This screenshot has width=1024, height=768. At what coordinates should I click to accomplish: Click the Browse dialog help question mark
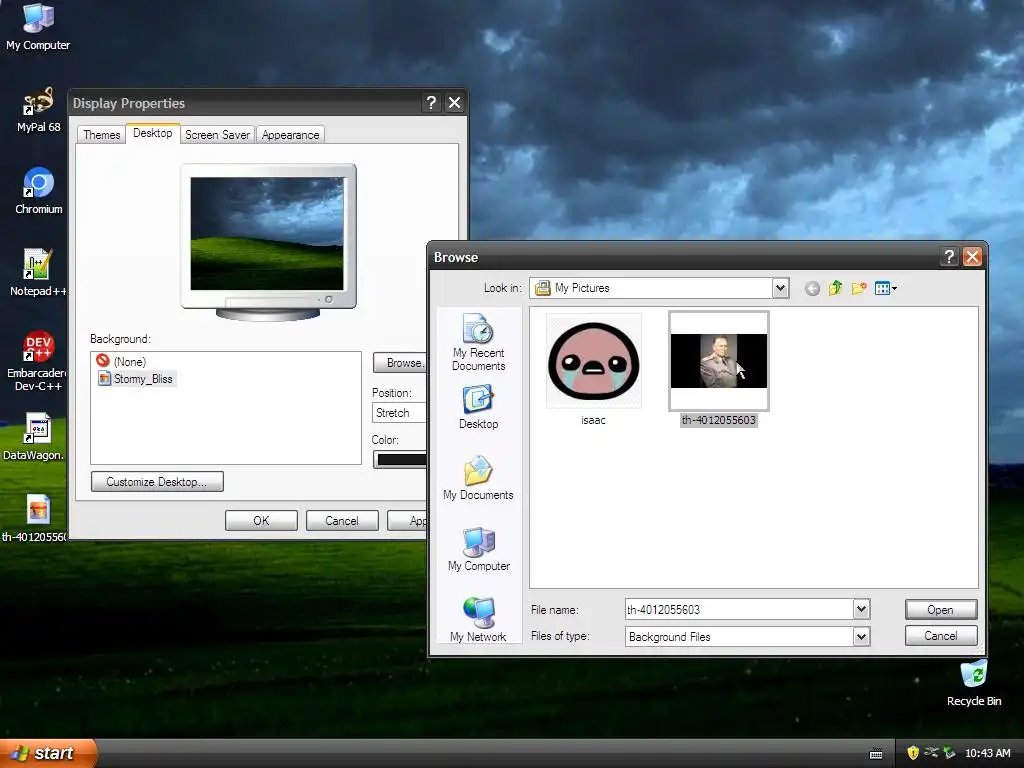click(950, 257)
